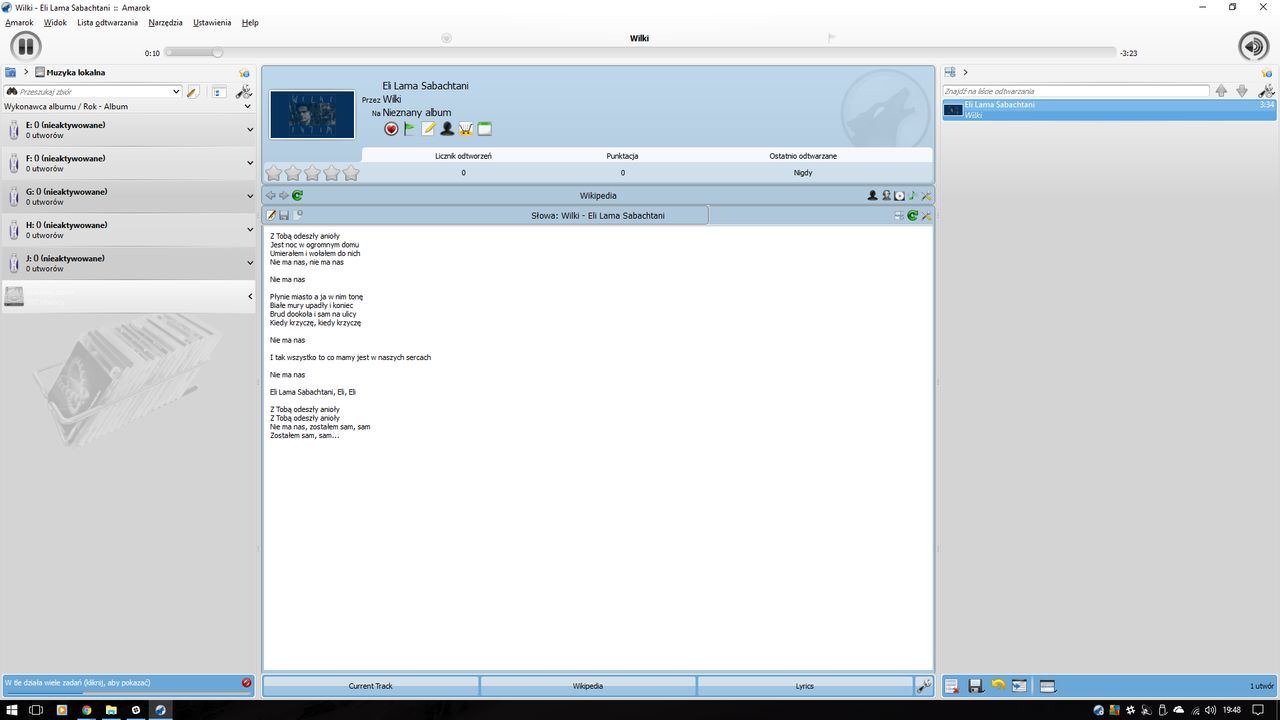Screen dimensions: 1280x720
Task: Show Wikipedia track page music note icon
Action: pos(912,196)
